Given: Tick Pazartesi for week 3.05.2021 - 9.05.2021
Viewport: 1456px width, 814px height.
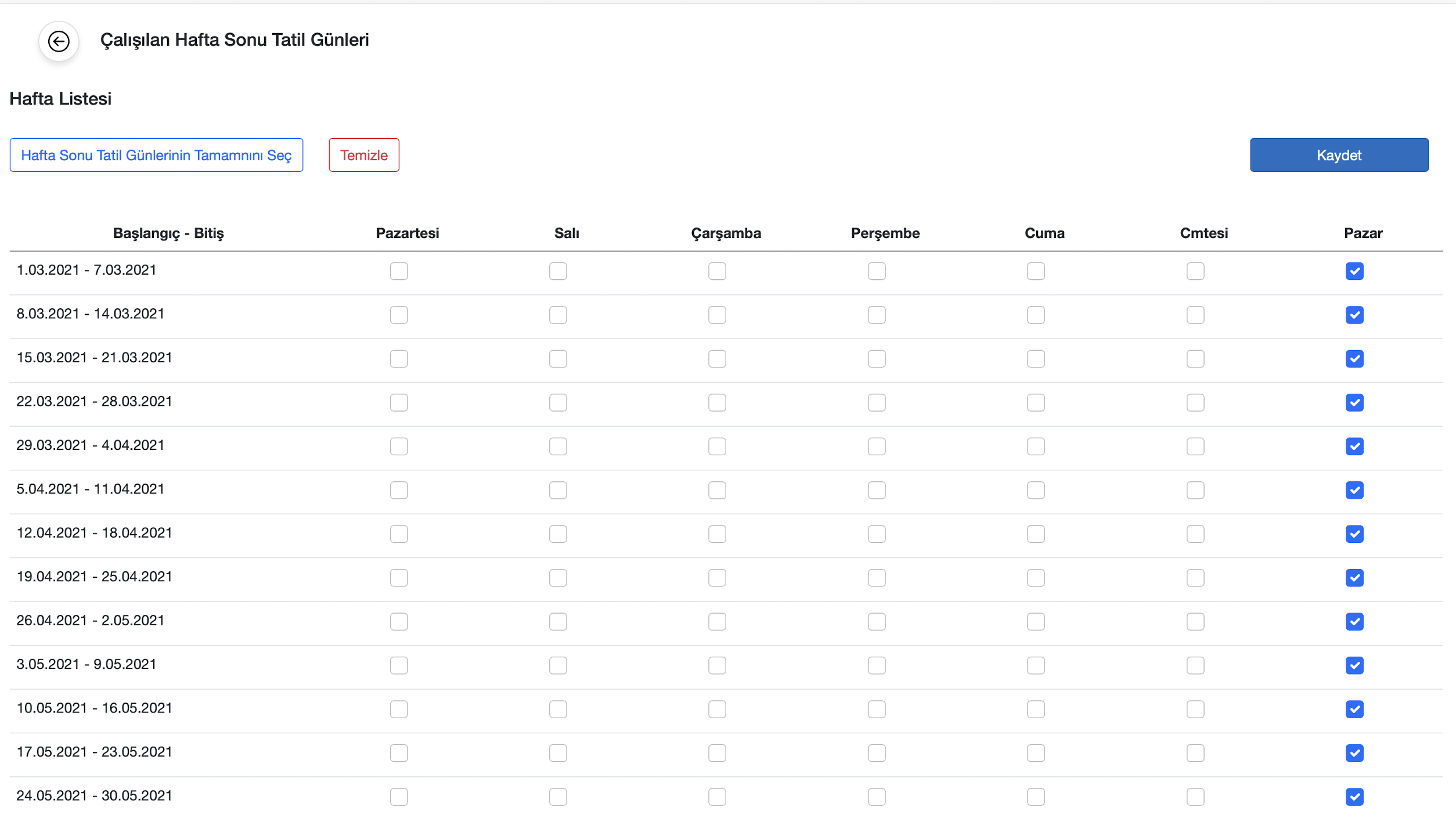Looking at the screenshot, I should pyautogui.click(x=399, y=665).
